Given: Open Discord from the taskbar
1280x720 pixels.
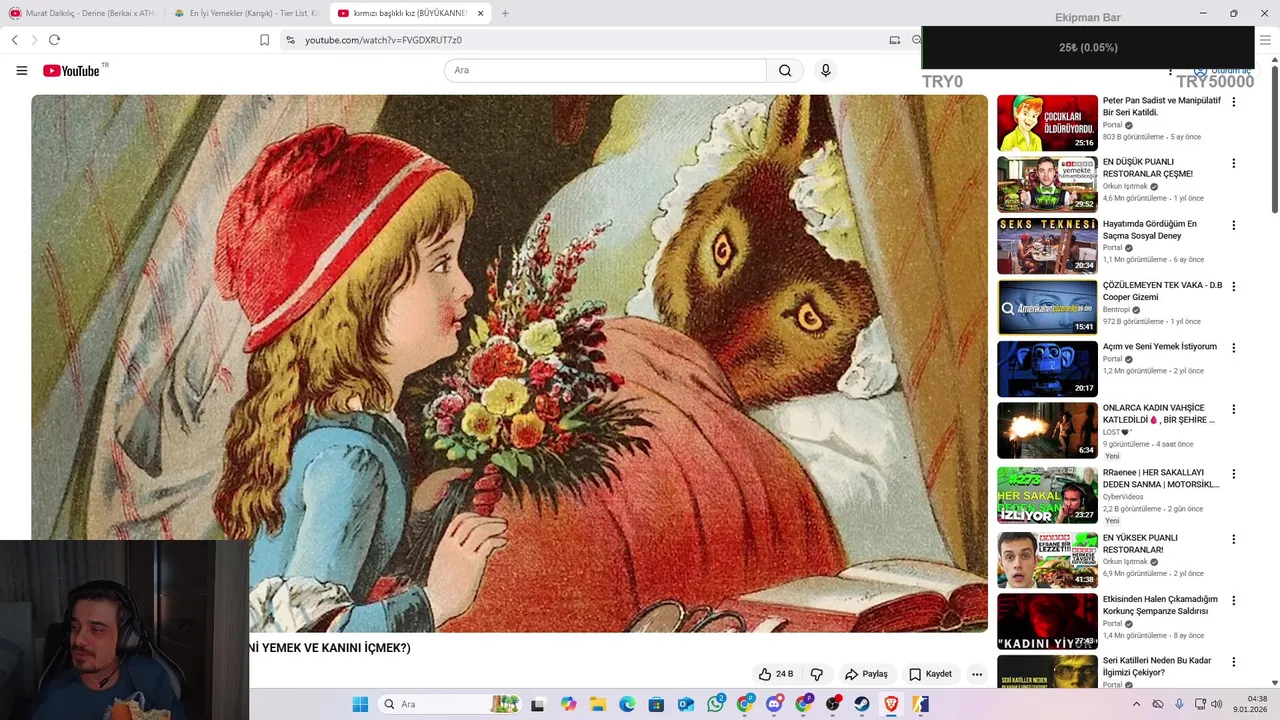Looking at the screenshot, I should [774, 704].
